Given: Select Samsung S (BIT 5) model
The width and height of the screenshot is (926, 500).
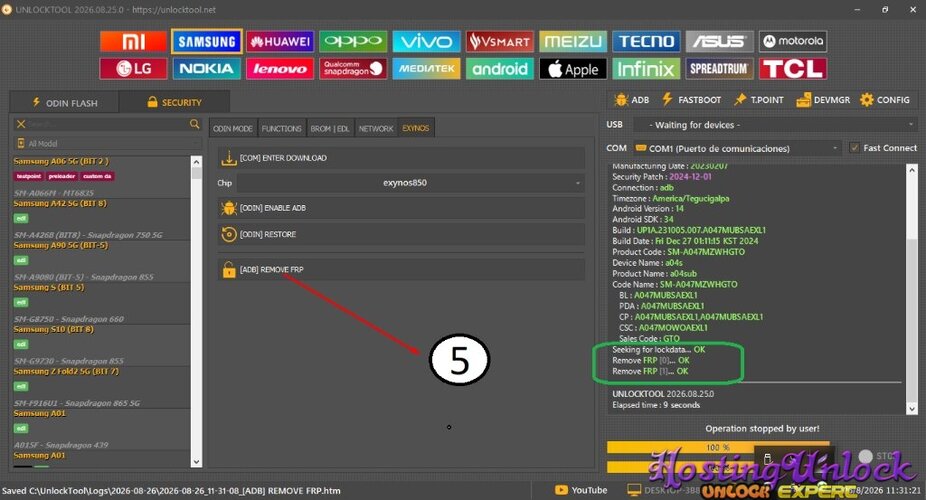Looking at the screenshot, I should click(x=48, y=287).
